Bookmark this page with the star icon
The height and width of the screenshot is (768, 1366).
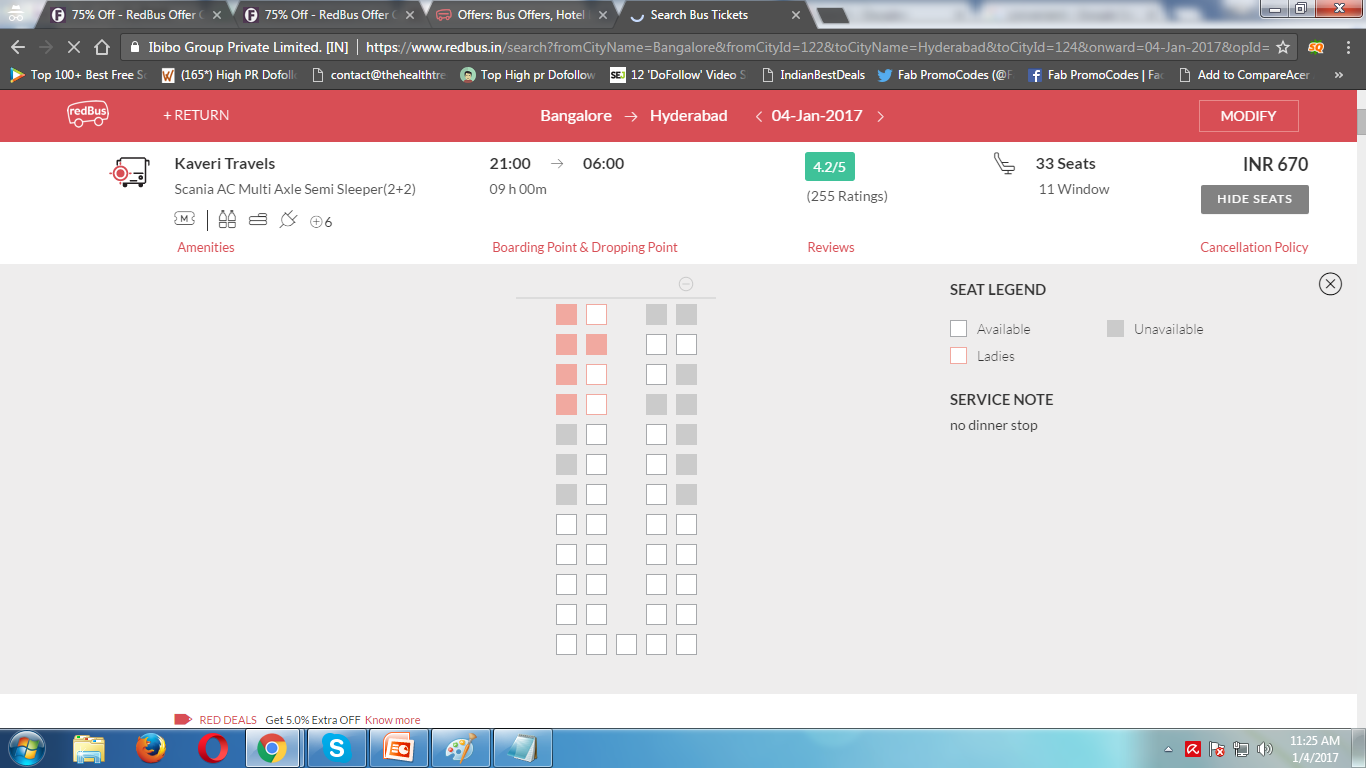pos(1283,47)
